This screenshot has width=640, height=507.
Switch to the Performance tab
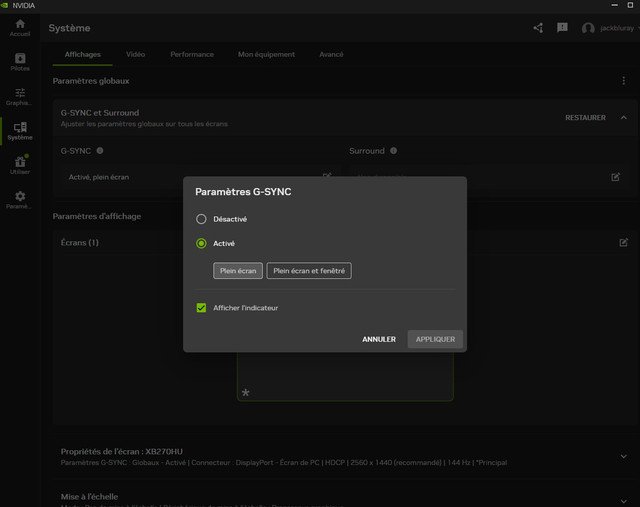[192, 54]
